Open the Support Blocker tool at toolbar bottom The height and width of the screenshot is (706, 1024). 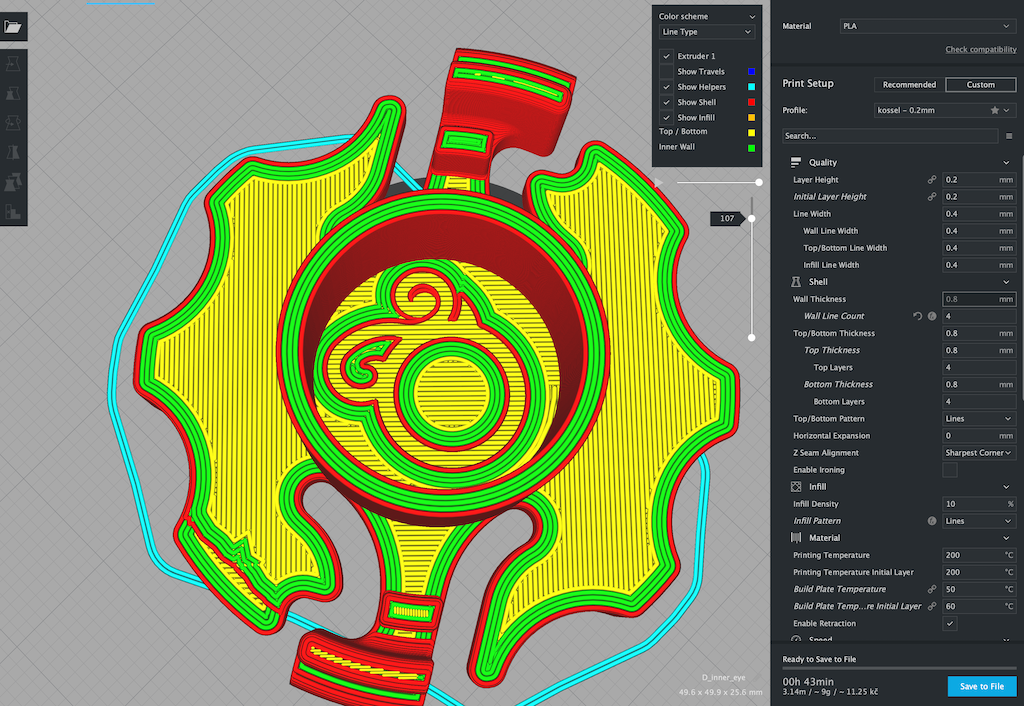[13, 212]
